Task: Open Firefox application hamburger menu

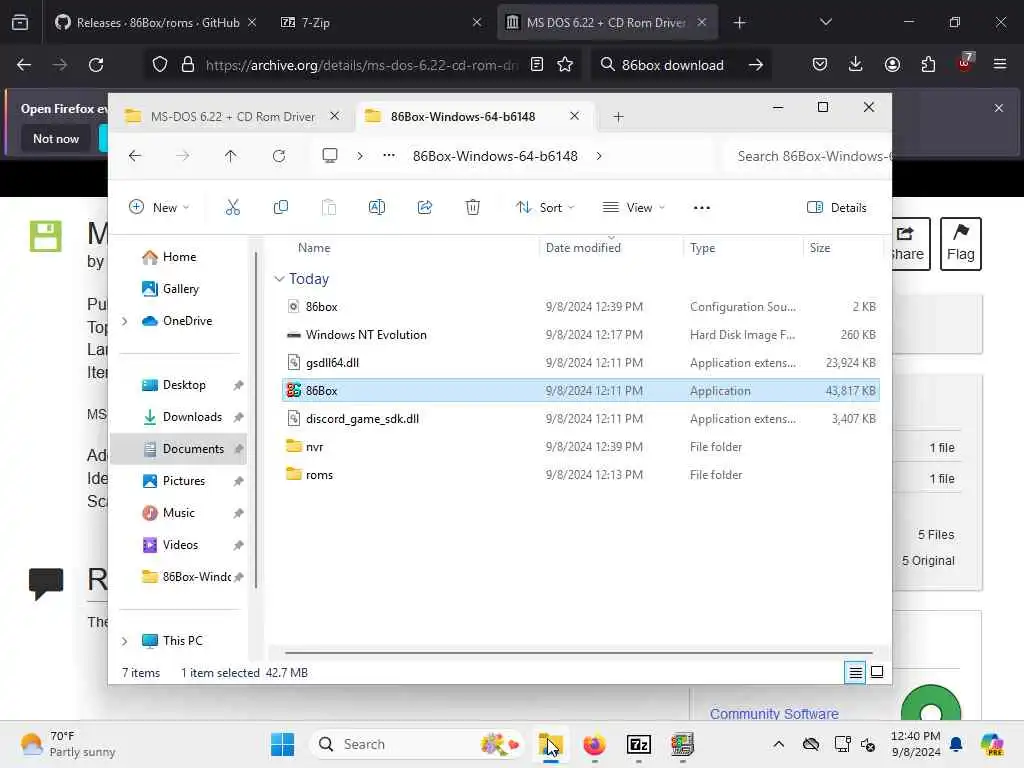Action: tap(1000, 65)
